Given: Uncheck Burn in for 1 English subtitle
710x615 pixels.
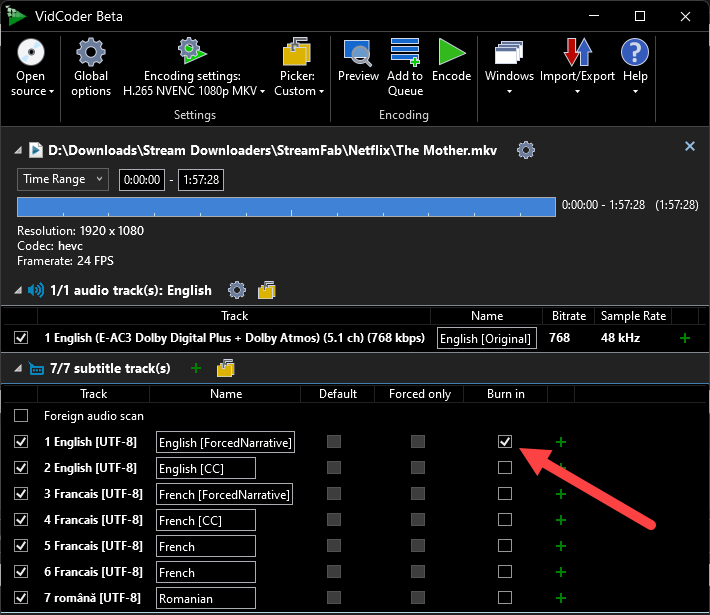Looking at the screenshot, I should click(505, 442).
